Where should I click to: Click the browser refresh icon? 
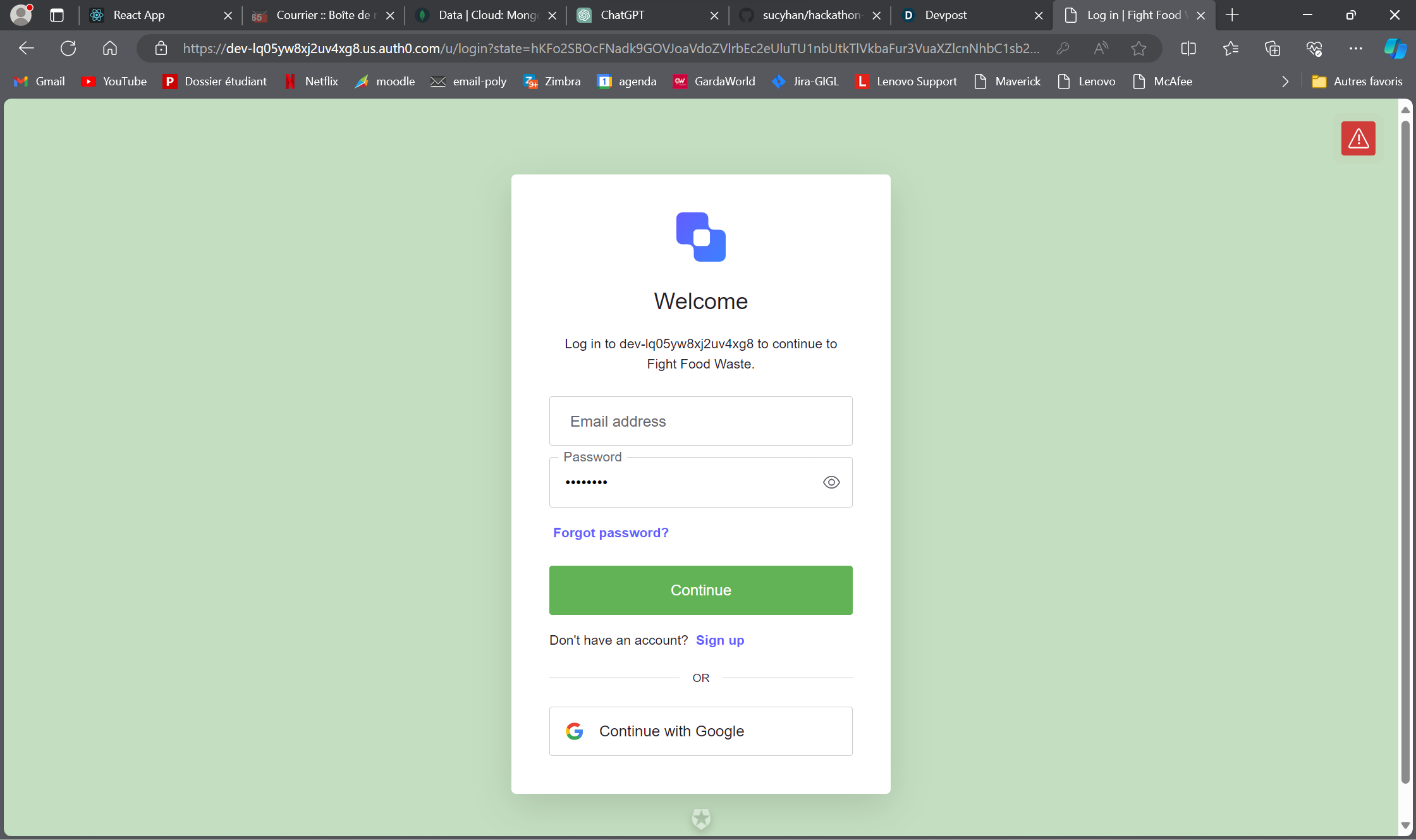click(x=68, y=49)
